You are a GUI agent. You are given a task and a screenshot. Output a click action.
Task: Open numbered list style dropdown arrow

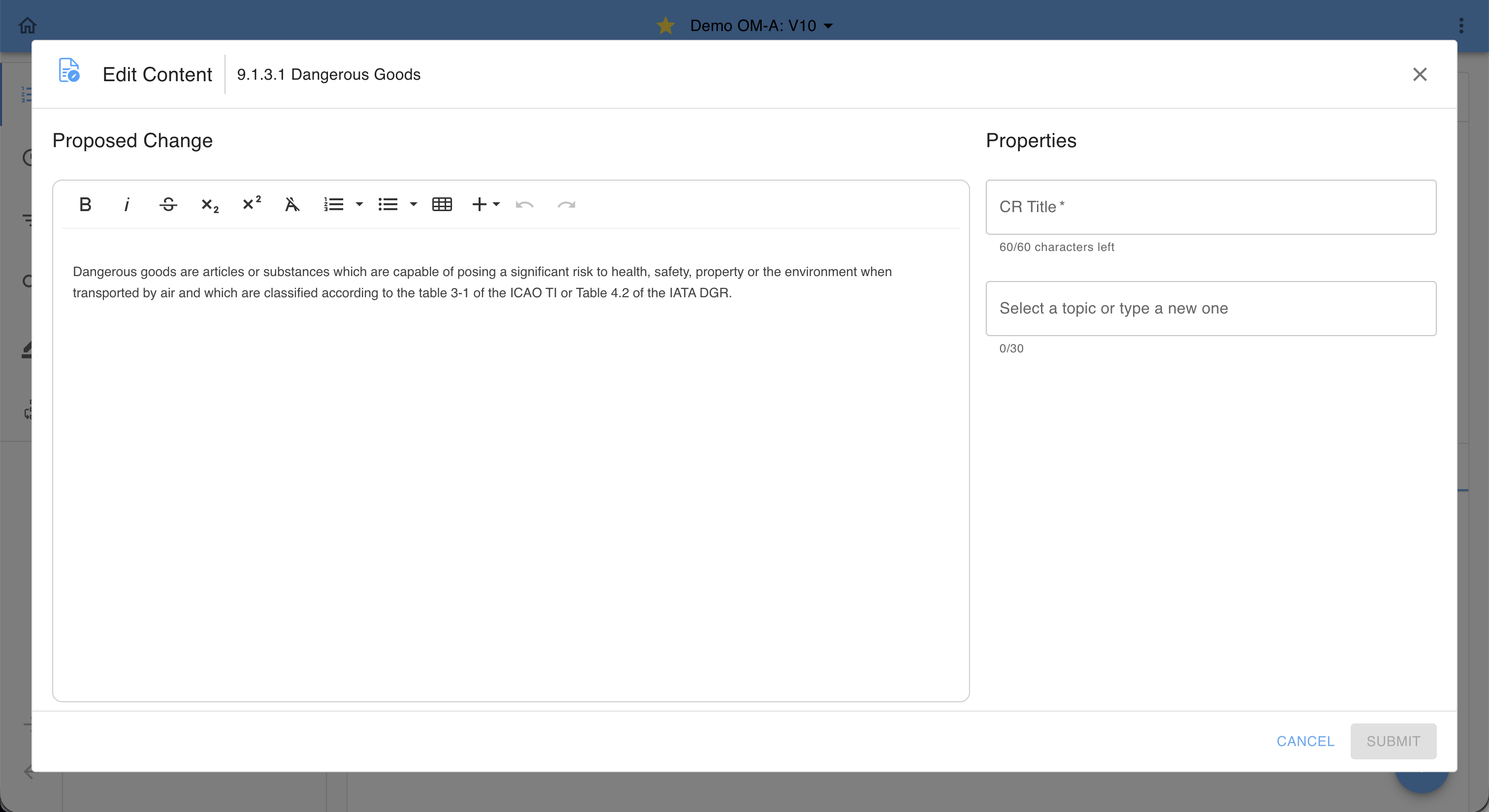point(359,204)
